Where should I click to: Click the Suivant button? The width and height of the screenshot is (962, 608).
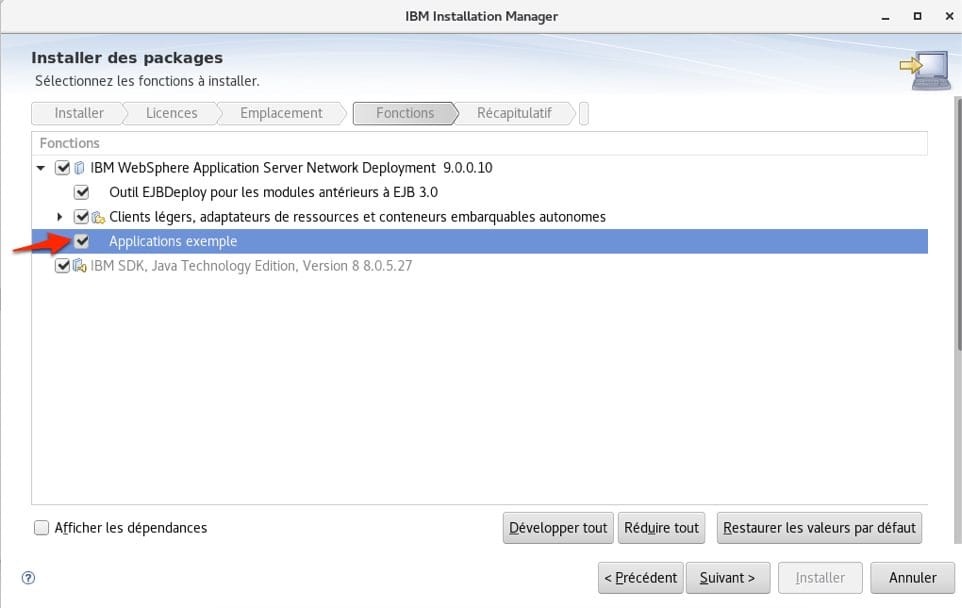coord(728,577)
